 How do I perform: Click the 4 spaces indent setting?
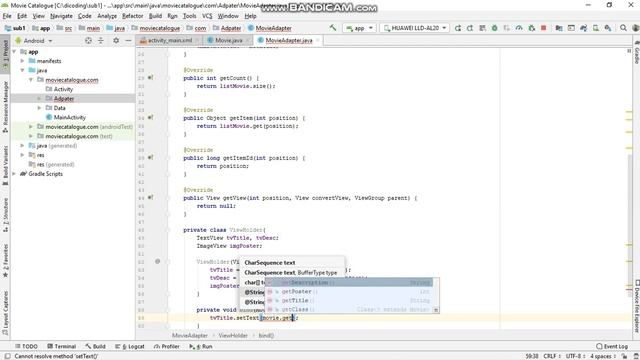[x=602, y=356]
